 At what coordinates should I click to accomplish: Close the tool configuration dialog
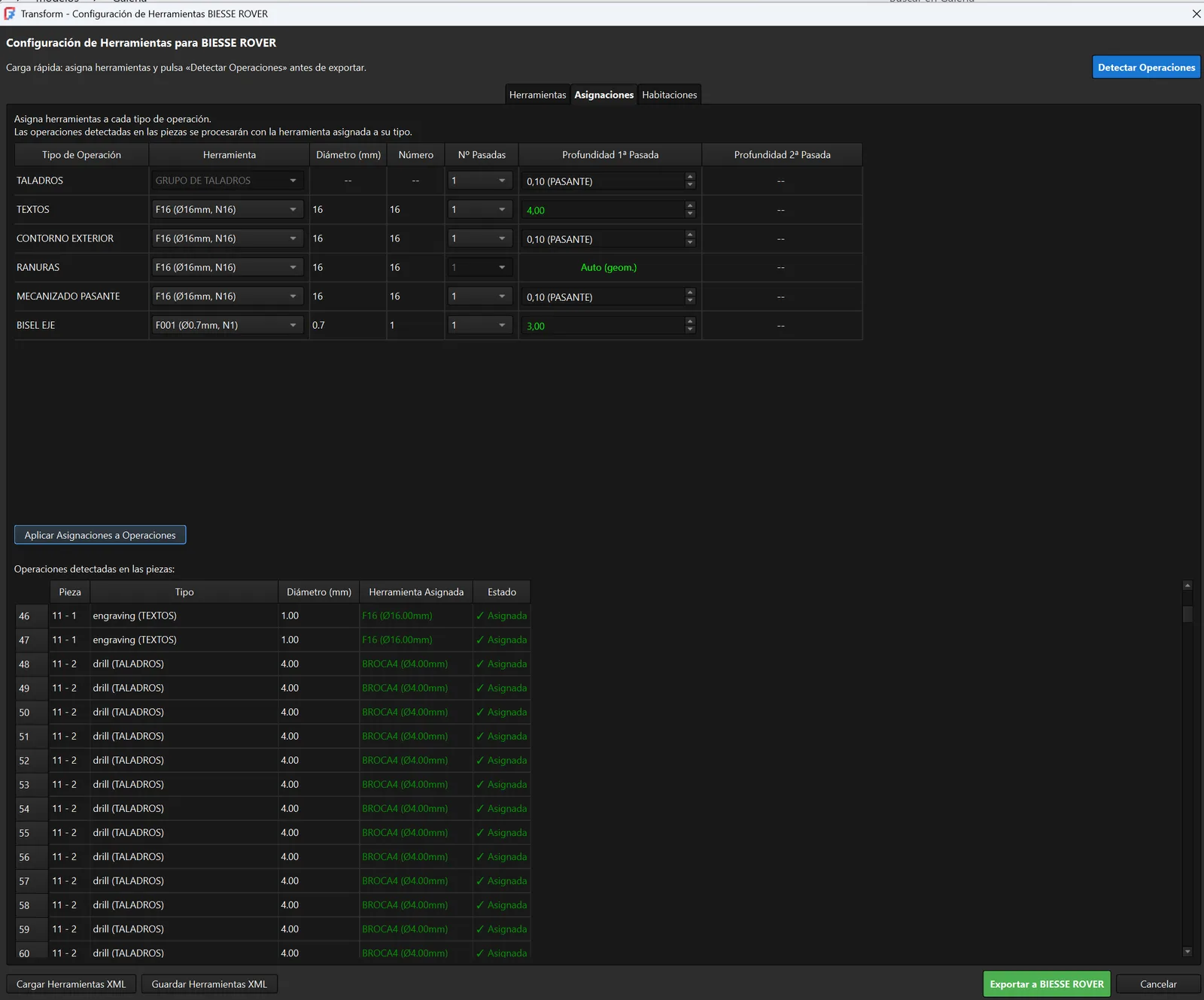click(1196, 14)
